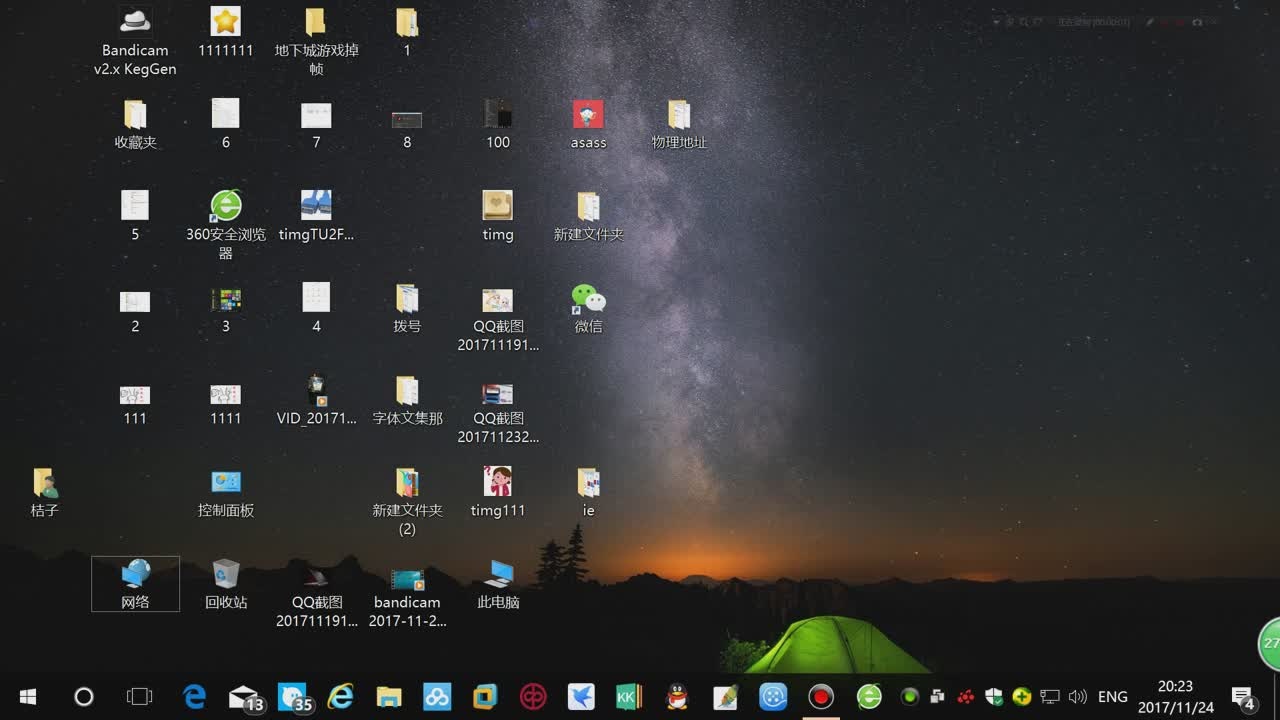Open the 收藏夹 folder

[x=135, y=124]
